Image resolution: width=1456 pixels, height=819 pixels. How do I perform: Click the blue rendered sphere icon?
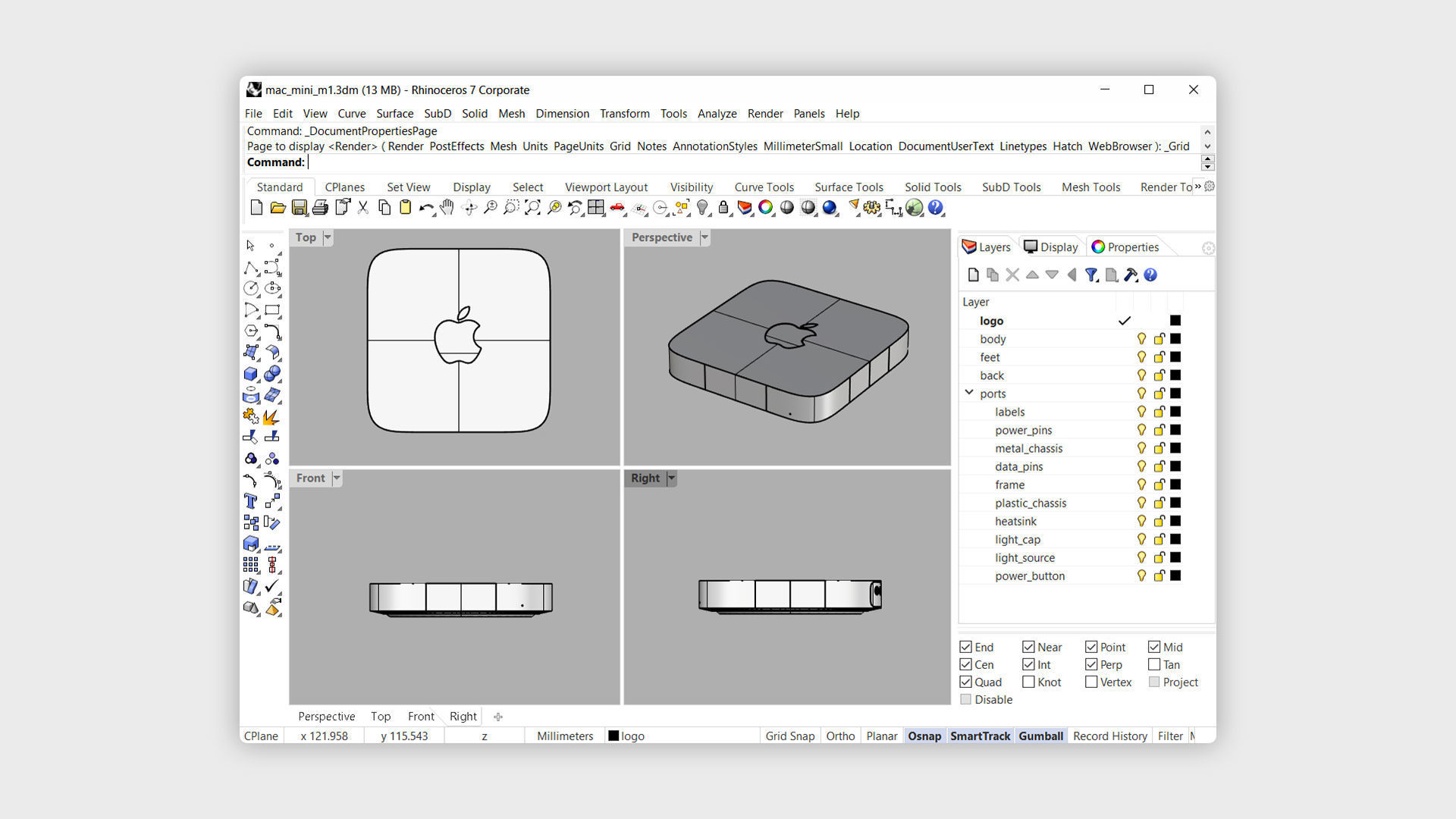[830, 208]
